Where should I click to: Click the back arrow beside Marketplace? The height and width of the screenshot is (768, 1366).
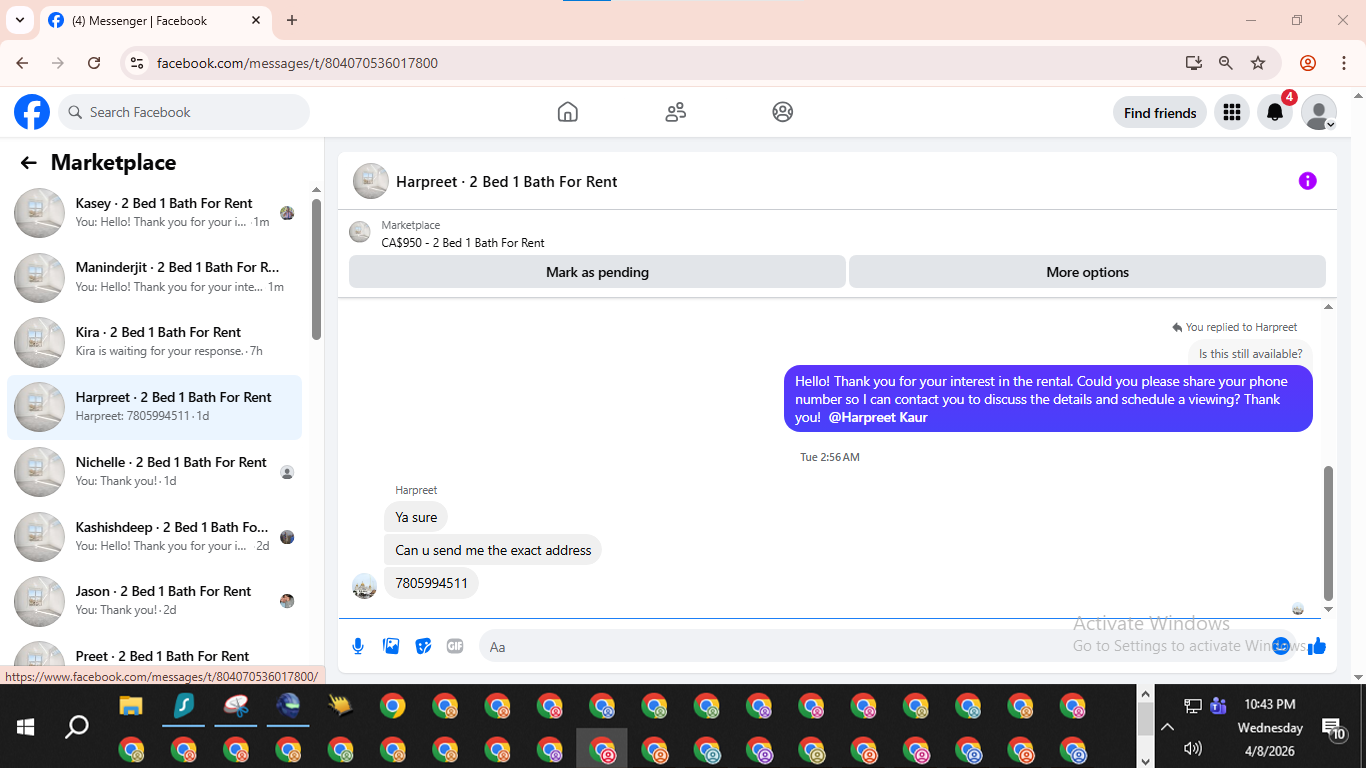(x=29, y=163)
